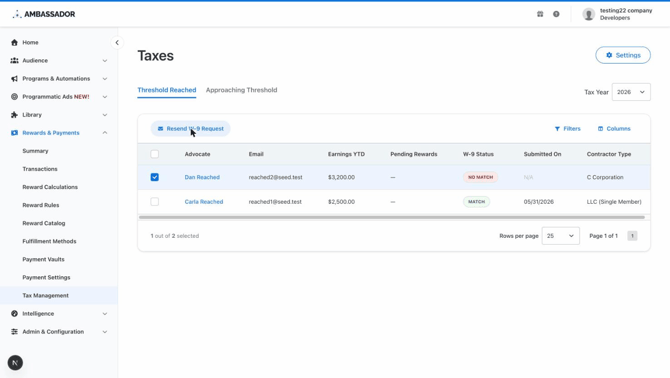Open Carla Reached advocate link
Viewport: 670px width, 378px height.
[x=204, y=202]
